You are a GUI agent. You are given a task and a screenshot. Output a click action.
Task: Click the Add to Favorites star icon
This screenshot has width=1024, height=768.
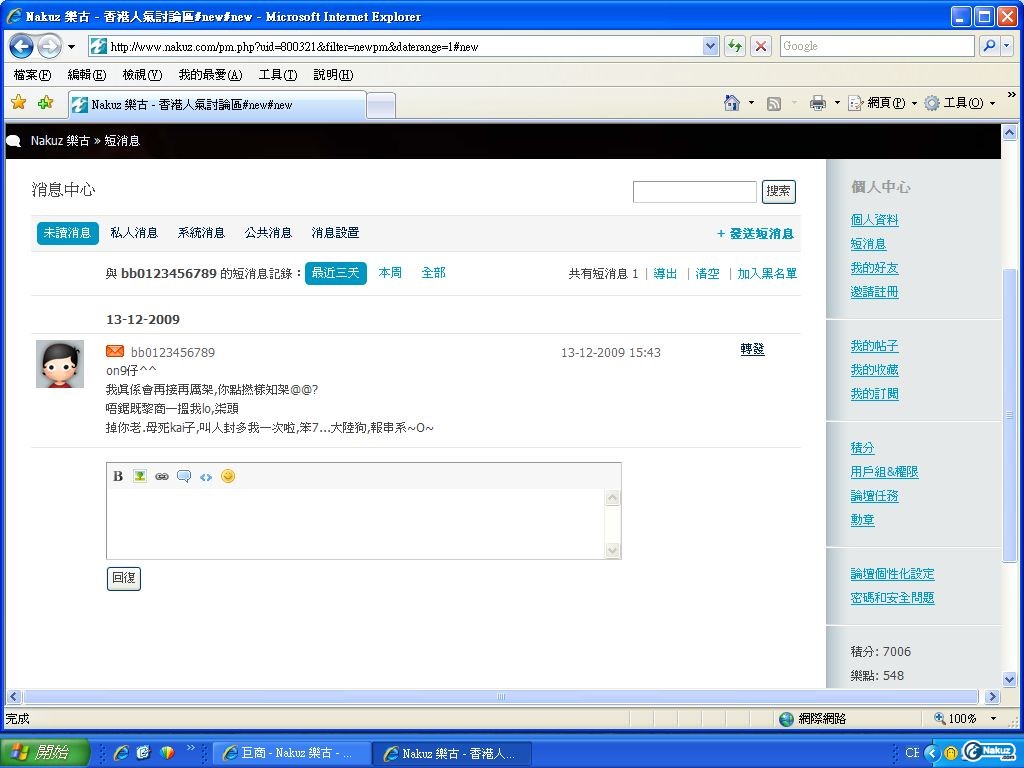45,103
